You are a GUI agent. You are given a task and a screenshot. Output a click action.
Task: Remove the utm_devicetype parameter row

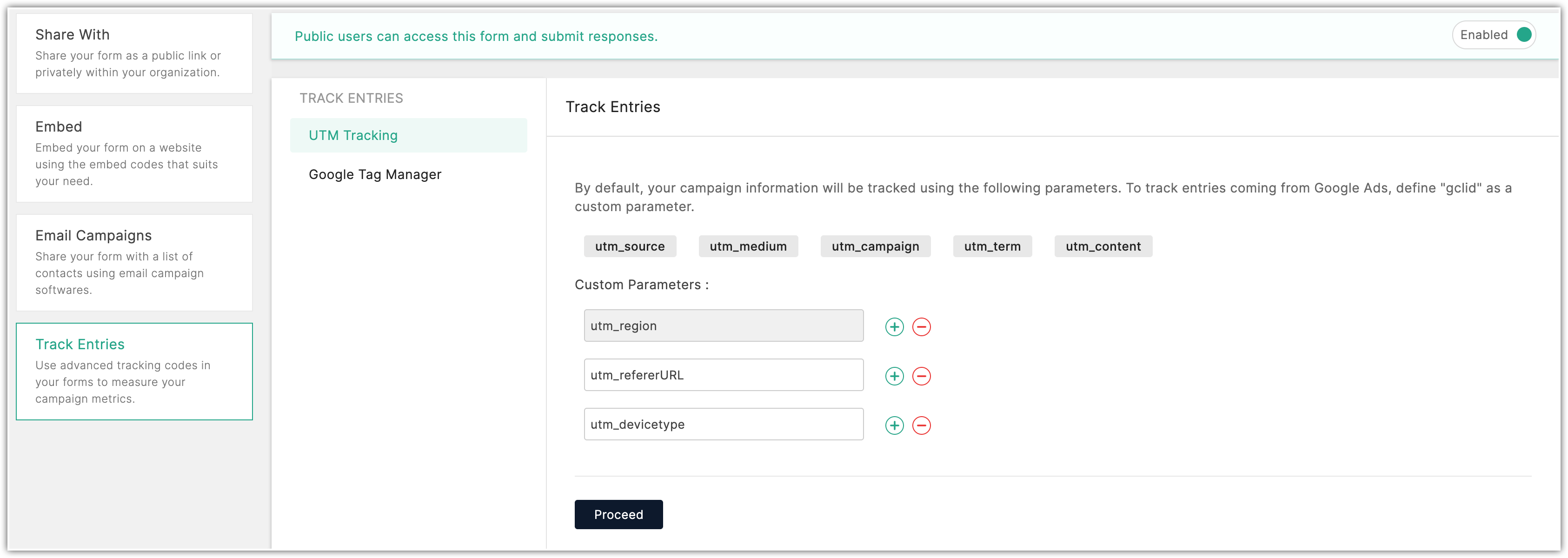coord(922,425)
